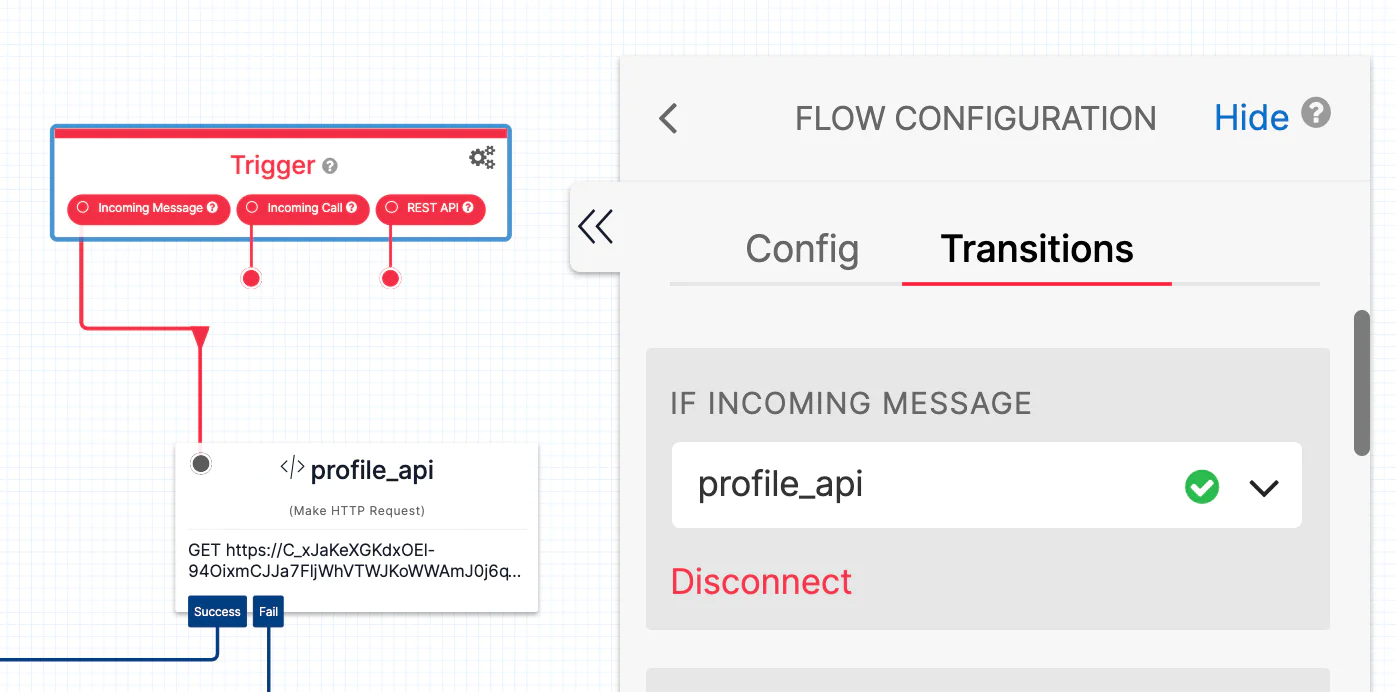Click the HTTP request code icon on profile_api
The width and height of the screenshot is (1396, 692).
pos(290,469)
